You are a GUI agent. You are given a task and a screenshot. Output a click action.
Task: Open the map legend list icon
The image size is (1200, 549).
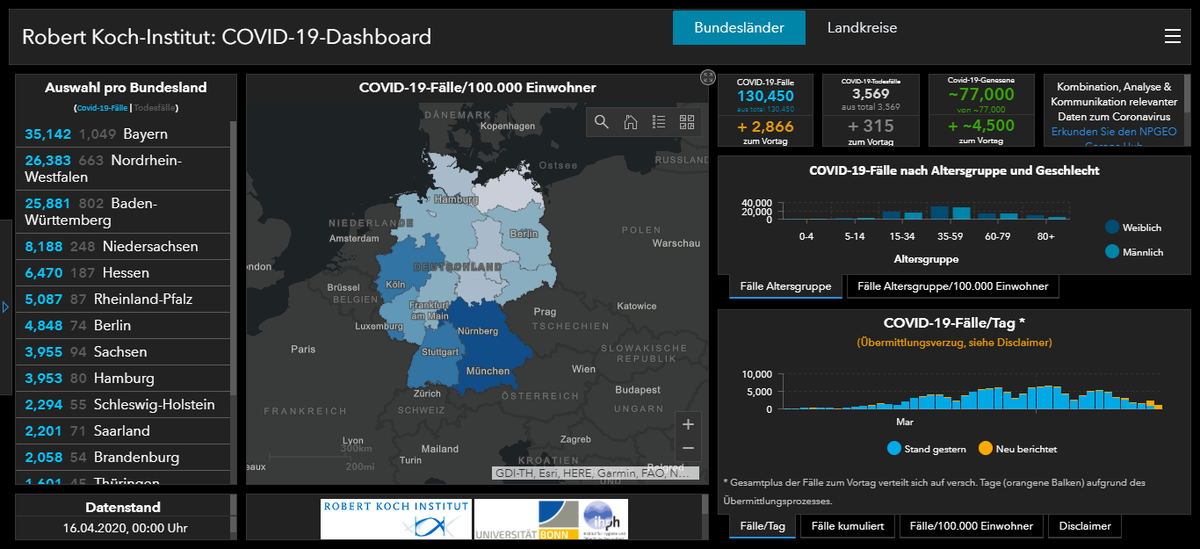658,122
